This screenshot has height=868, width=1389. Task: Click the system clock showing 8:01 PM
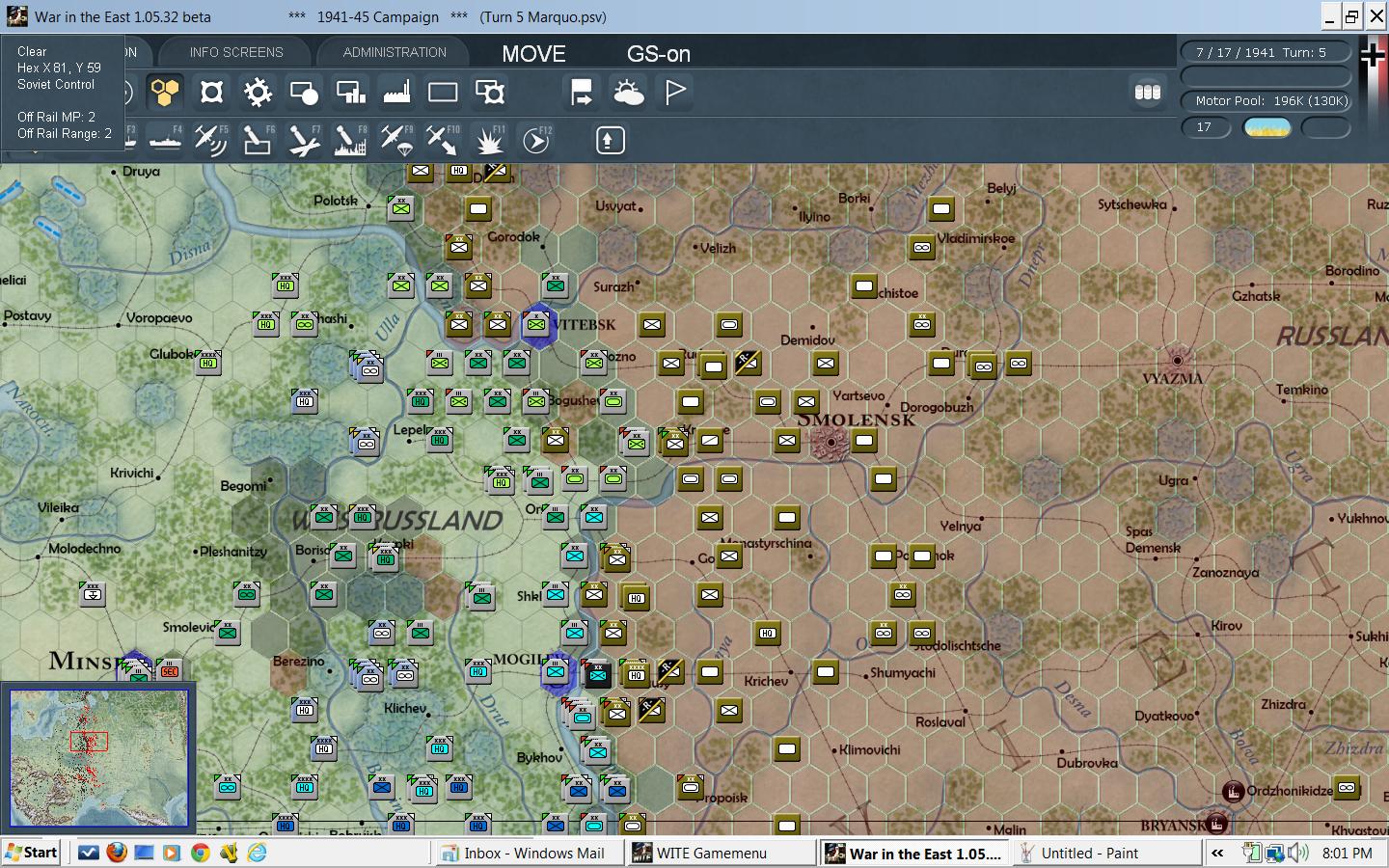click(1348, 854)
